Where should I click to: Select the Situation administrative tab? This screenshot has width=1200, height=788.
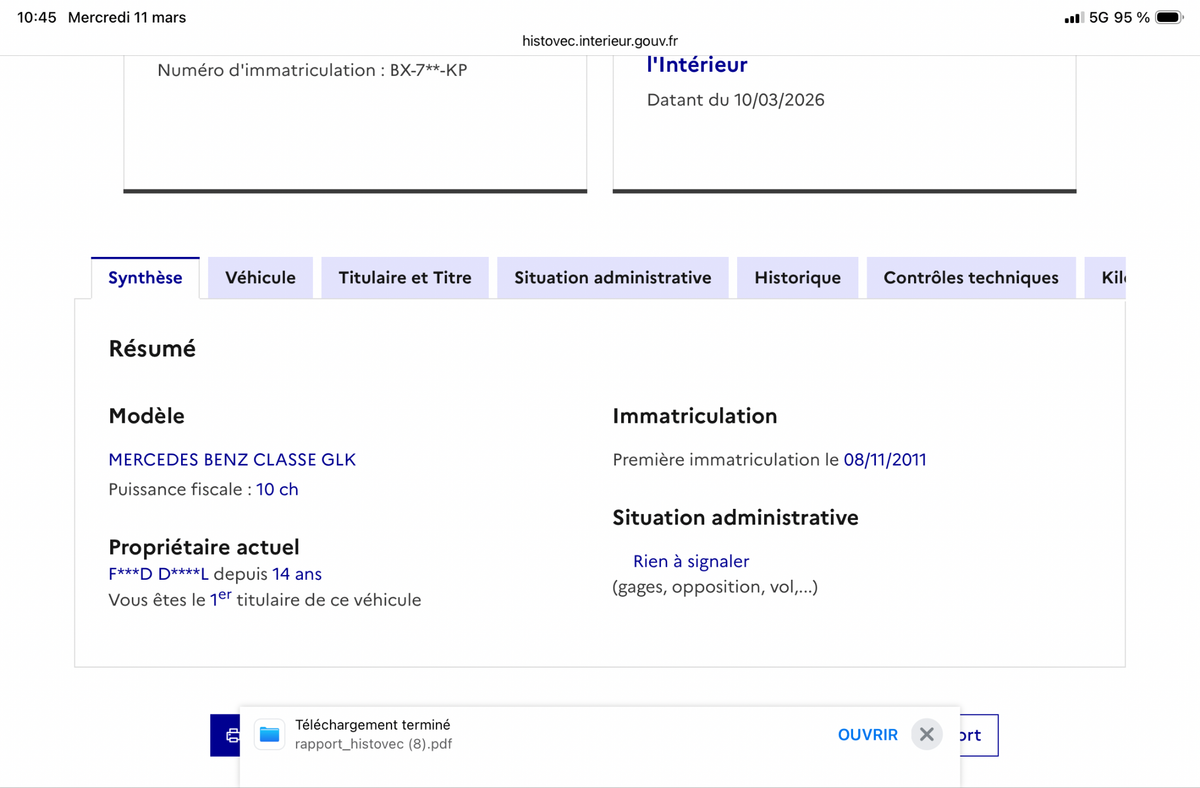(612, 278)
